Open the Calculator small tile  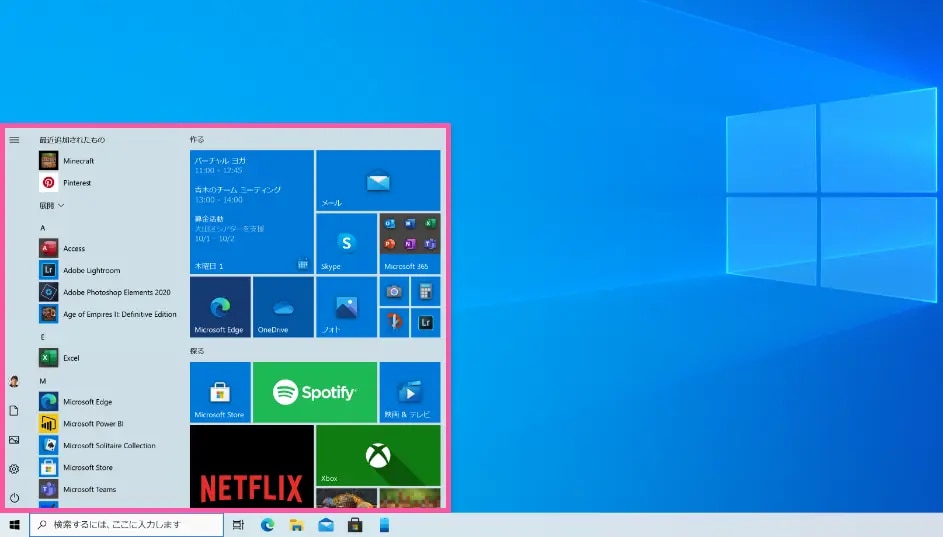425,291
